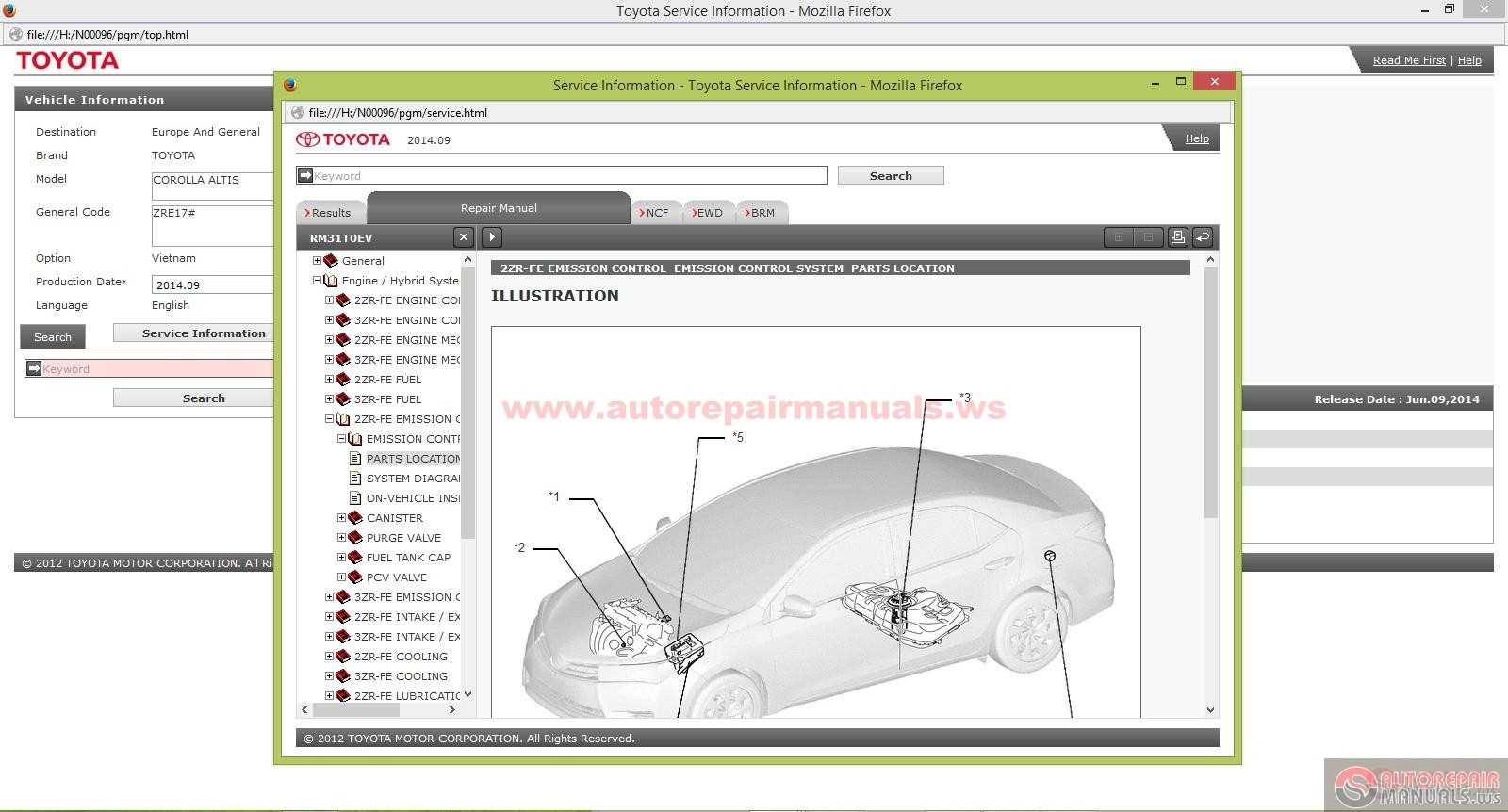Click the print icon in viewer toolbar
The height and width of the screenshot is (812, 1508).
pyautogui.click(x=1177, y=237)
